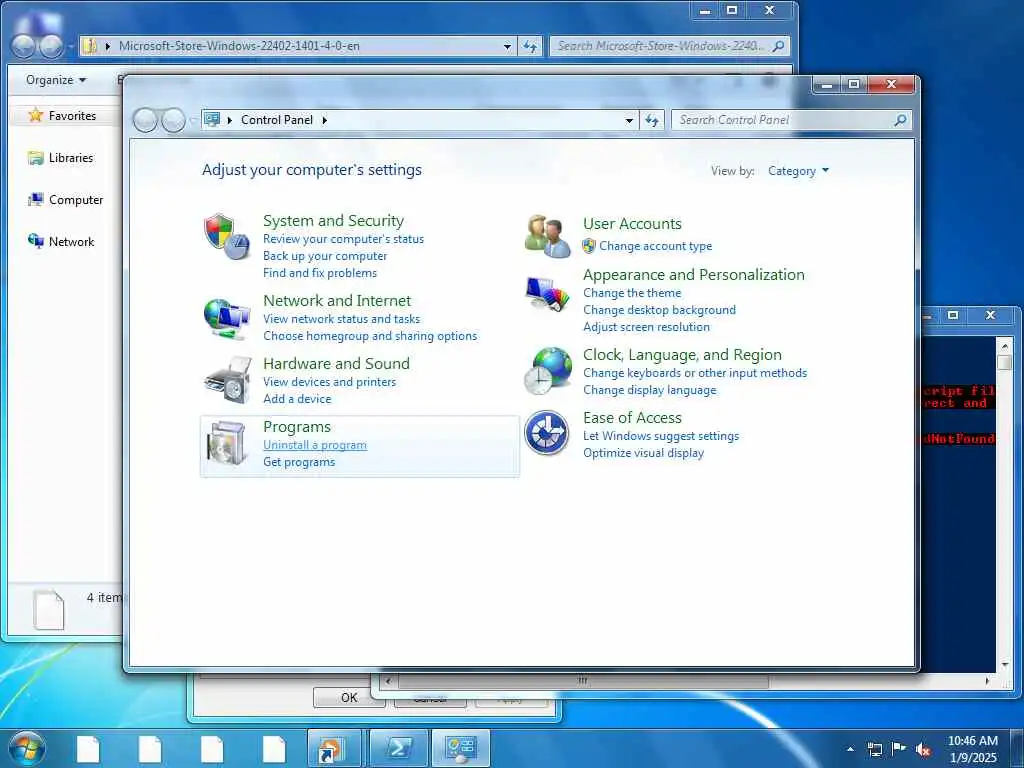Expand Control Panel address history dropdown
The width and height of the screenshot is (1024, 768).
[x=629, y=120]
